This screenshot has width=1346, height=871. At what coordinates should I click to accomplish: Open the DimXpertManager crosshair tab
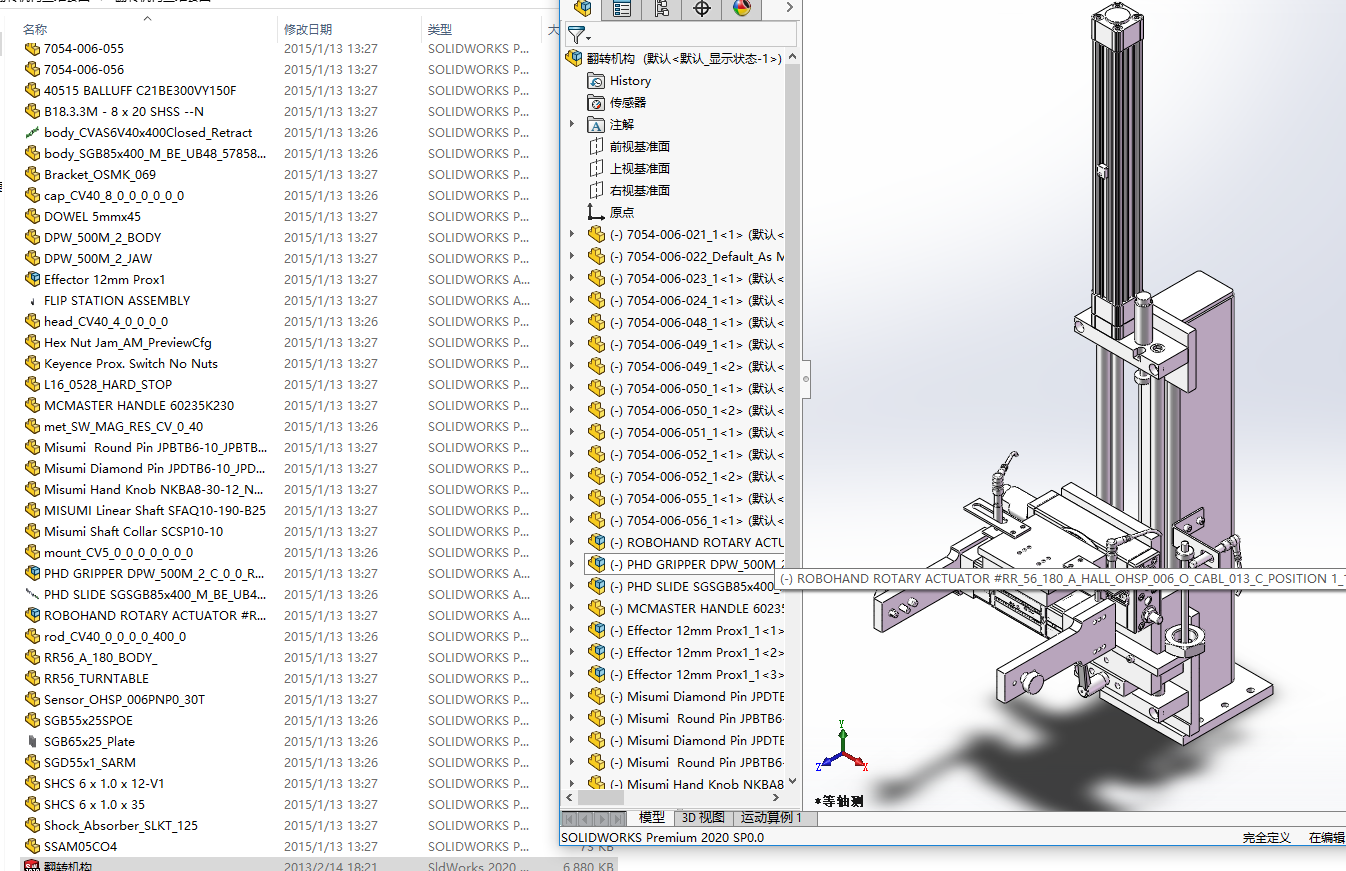click(701, 9)
